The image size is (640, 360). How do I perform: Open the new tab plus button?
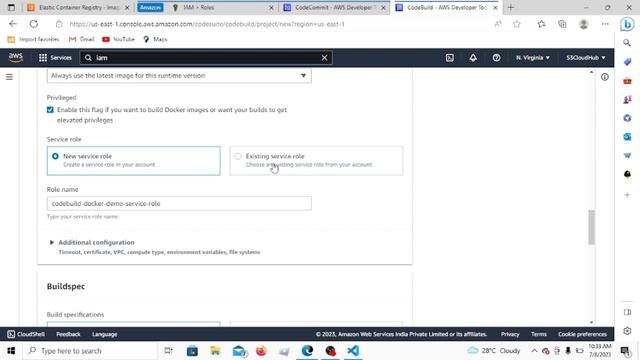click(x=511, y=7)
